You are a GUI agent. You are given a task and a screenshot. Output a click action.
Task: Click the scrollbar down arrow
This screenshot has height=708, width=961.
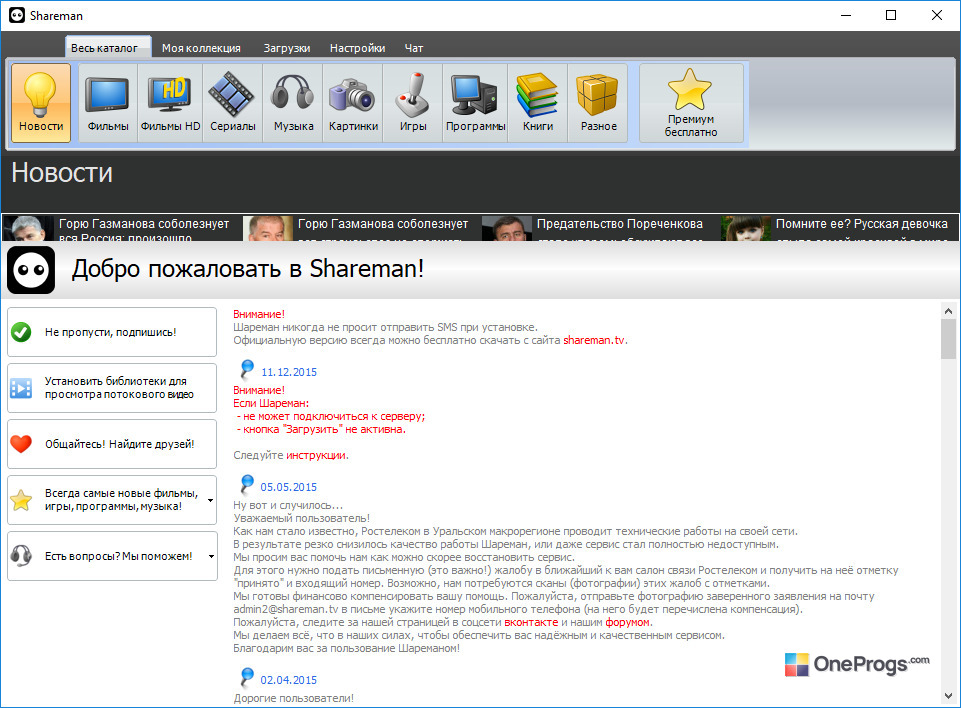pos(949,696)
